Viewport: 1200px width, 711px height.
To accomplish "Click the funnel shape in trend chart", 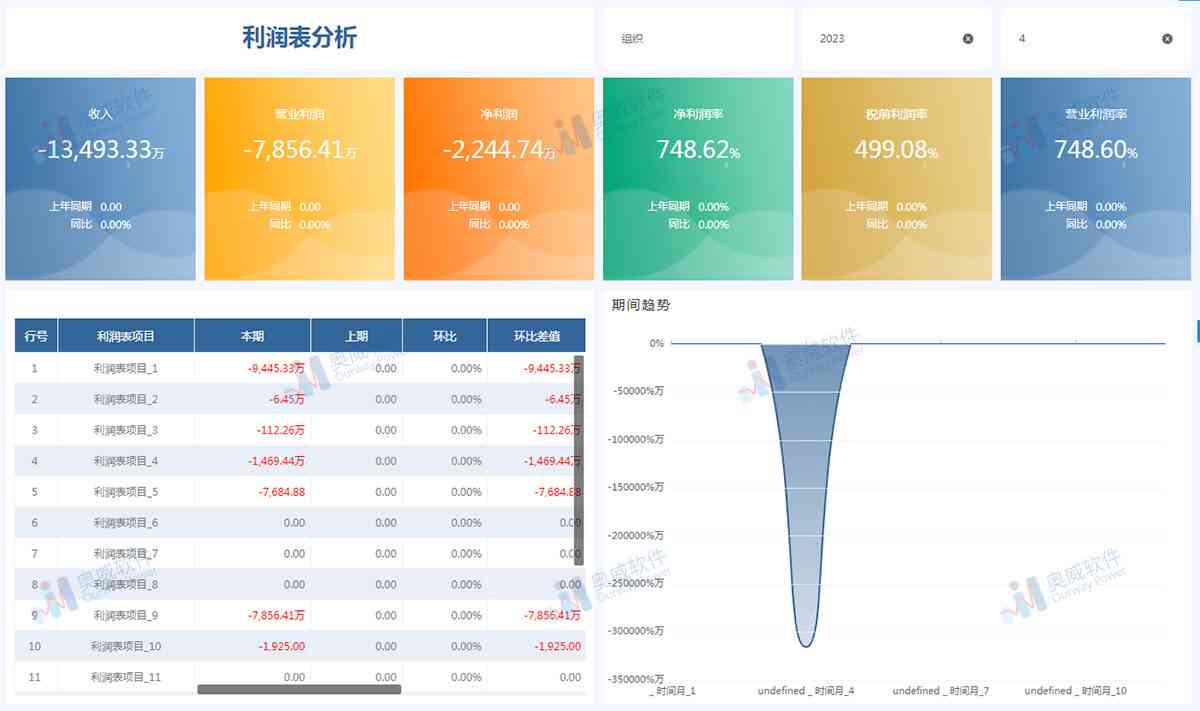I will pyautogui.click(x=795, y=480).
